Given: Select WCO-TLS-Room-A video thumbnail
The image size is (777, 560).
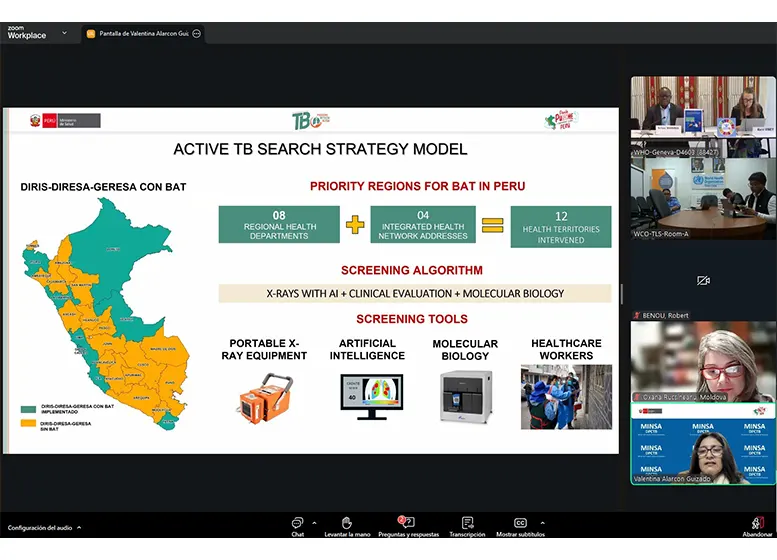Looking at the screenshot, I should 703,200.
